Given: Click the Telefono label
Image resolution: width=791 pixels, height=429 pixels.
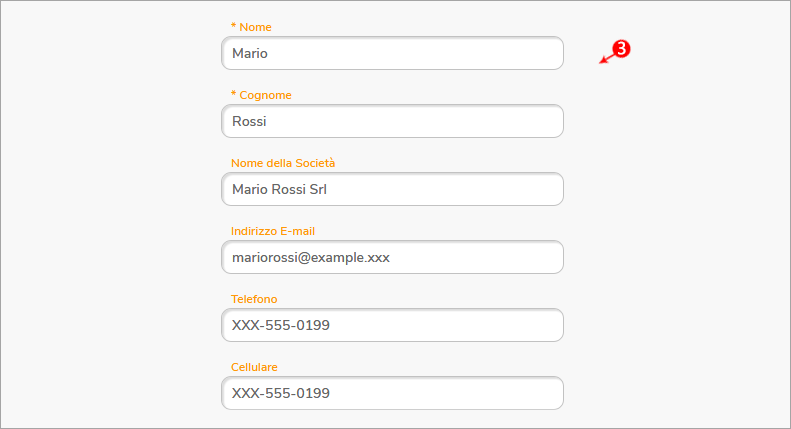Looking at the screenshot, I should click(x=254, y=299).
